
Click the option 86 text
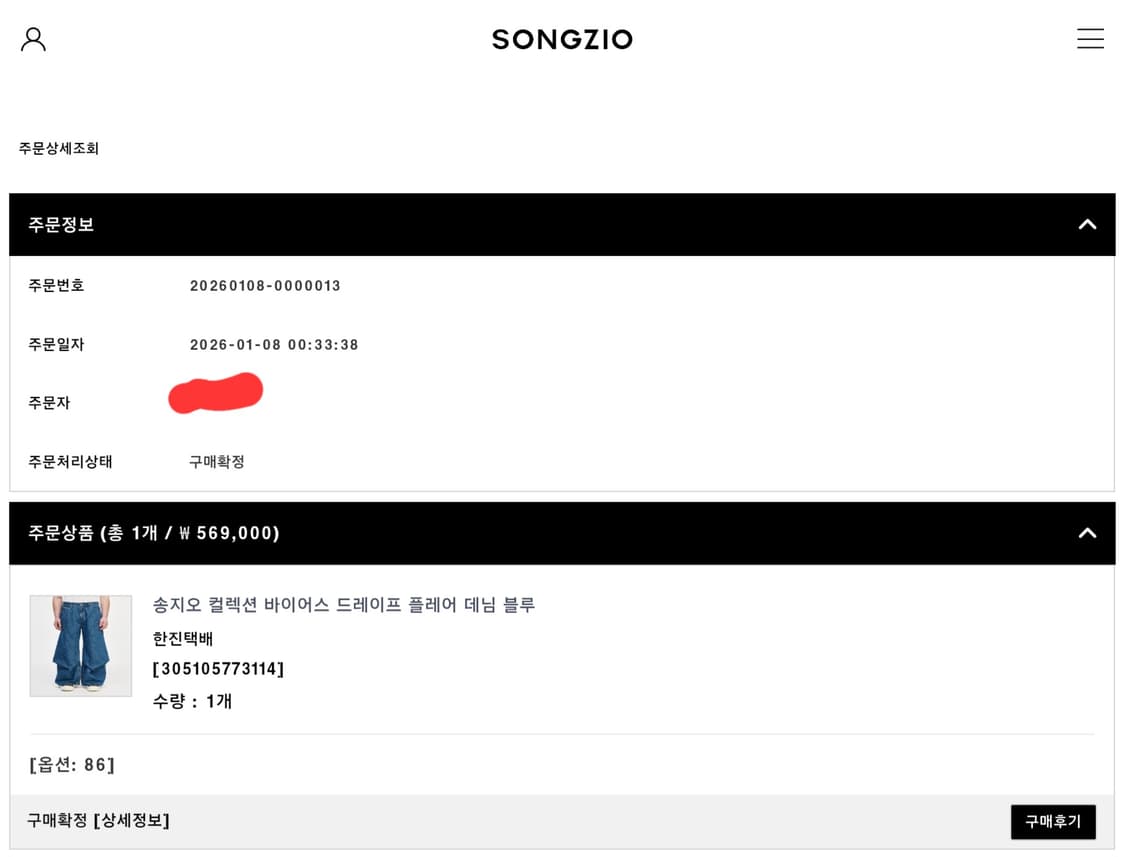click(72, 765)
